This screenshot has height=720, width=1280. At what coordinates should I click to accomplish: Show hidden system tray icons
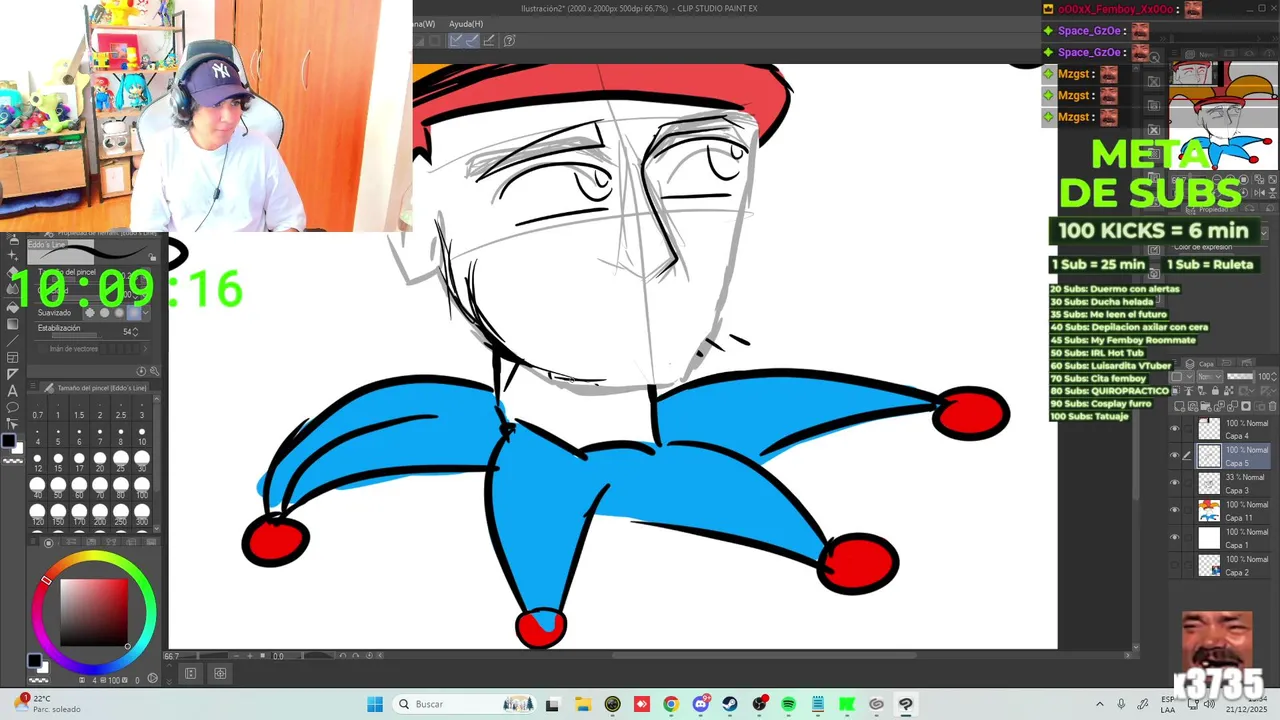pos(1100,704)
